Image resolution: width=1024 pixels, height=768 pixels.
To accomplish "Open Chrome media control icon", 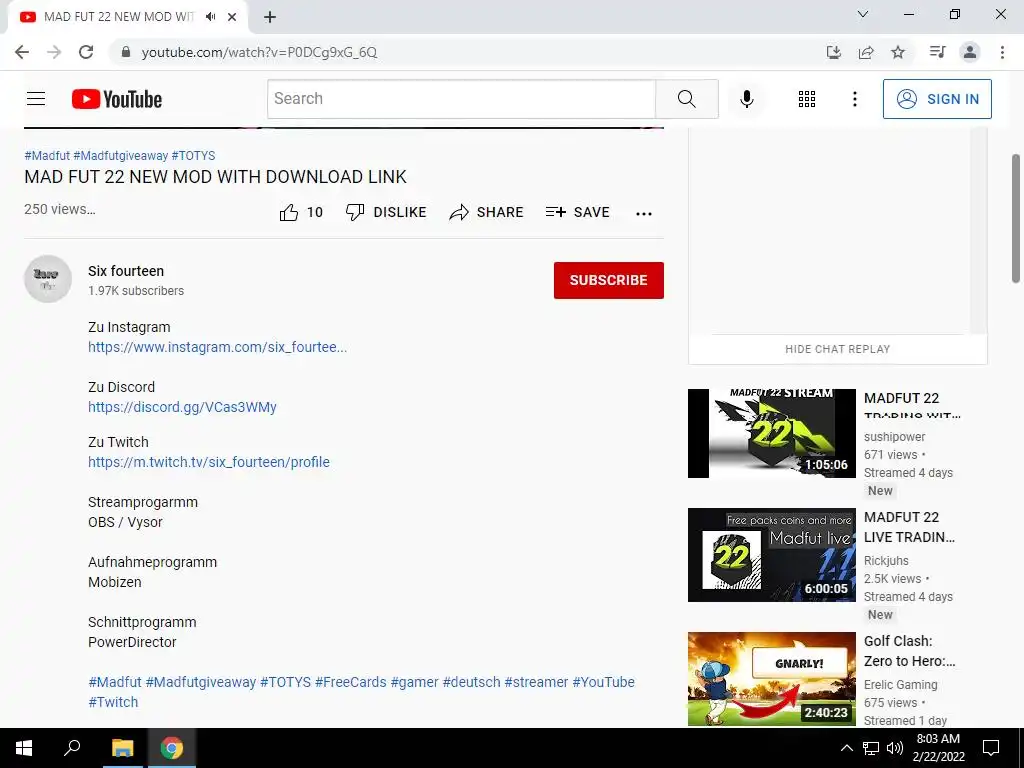I will tap(937, 52).
